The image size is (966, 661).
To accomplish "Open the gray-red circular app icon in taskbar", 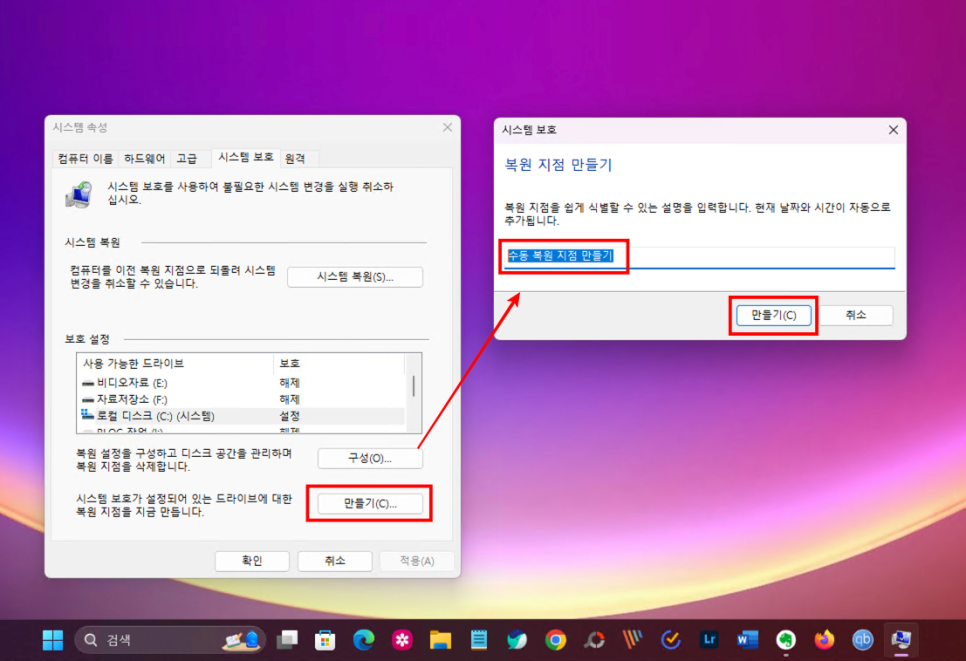I will pyautogui.click(x=595, y=640).
